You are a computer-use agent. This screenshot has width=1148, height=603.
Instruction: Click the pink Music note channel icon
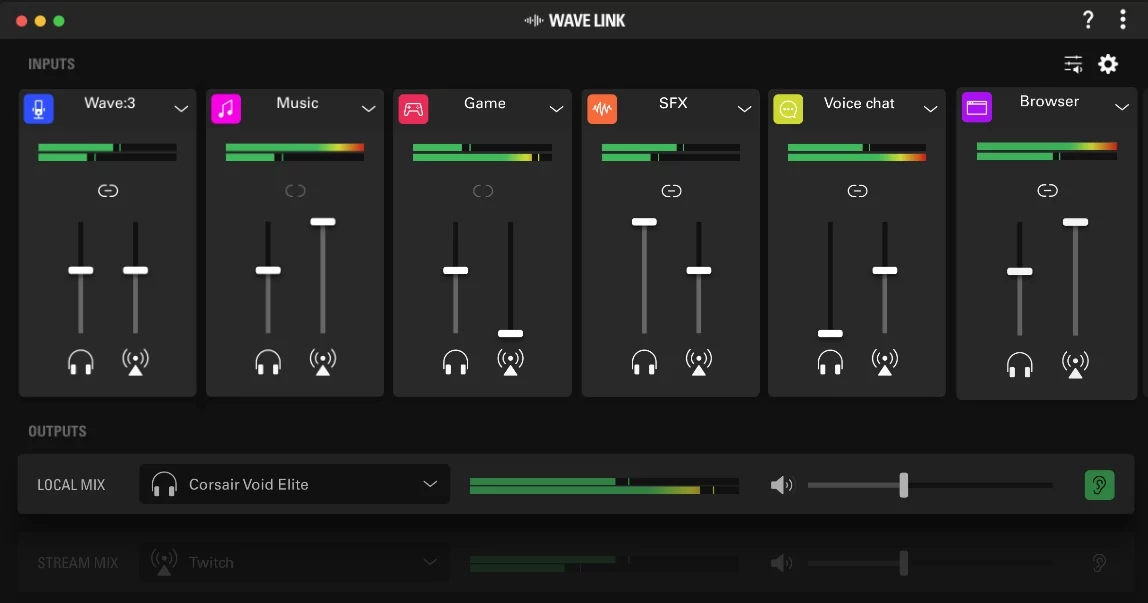(226, 108)
